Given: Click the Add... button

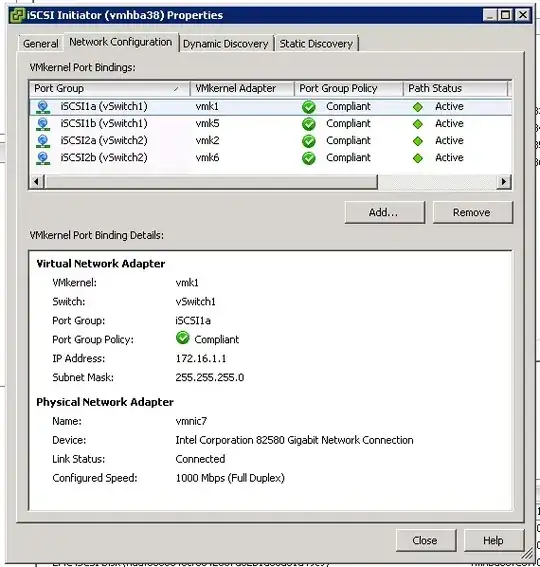Looking at the screenshot, I should point(384,212).
